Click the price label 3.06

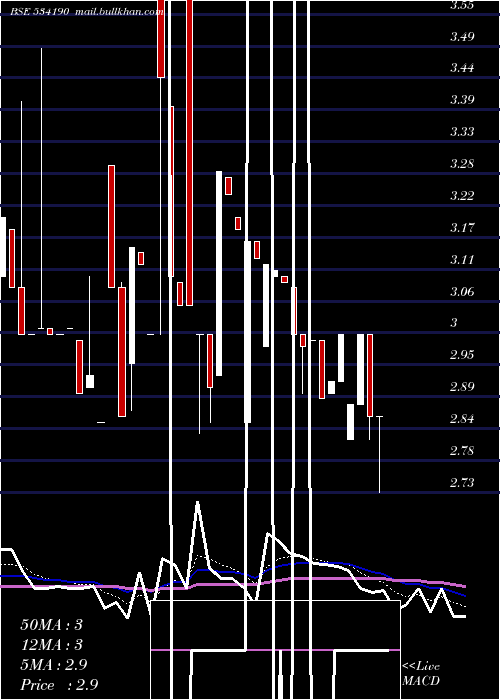click(x=462, y=292)
